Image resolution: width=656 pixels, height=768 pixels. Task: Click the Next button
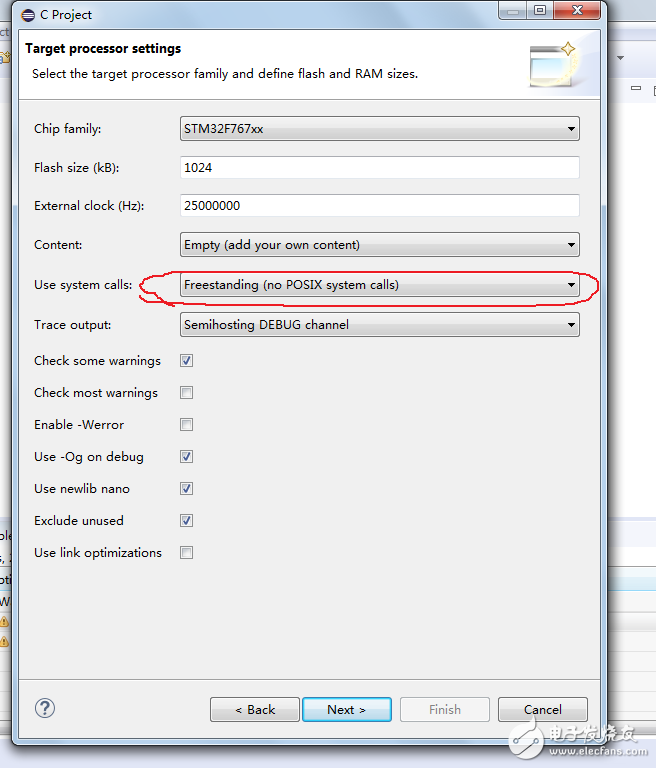click(346, 710)
